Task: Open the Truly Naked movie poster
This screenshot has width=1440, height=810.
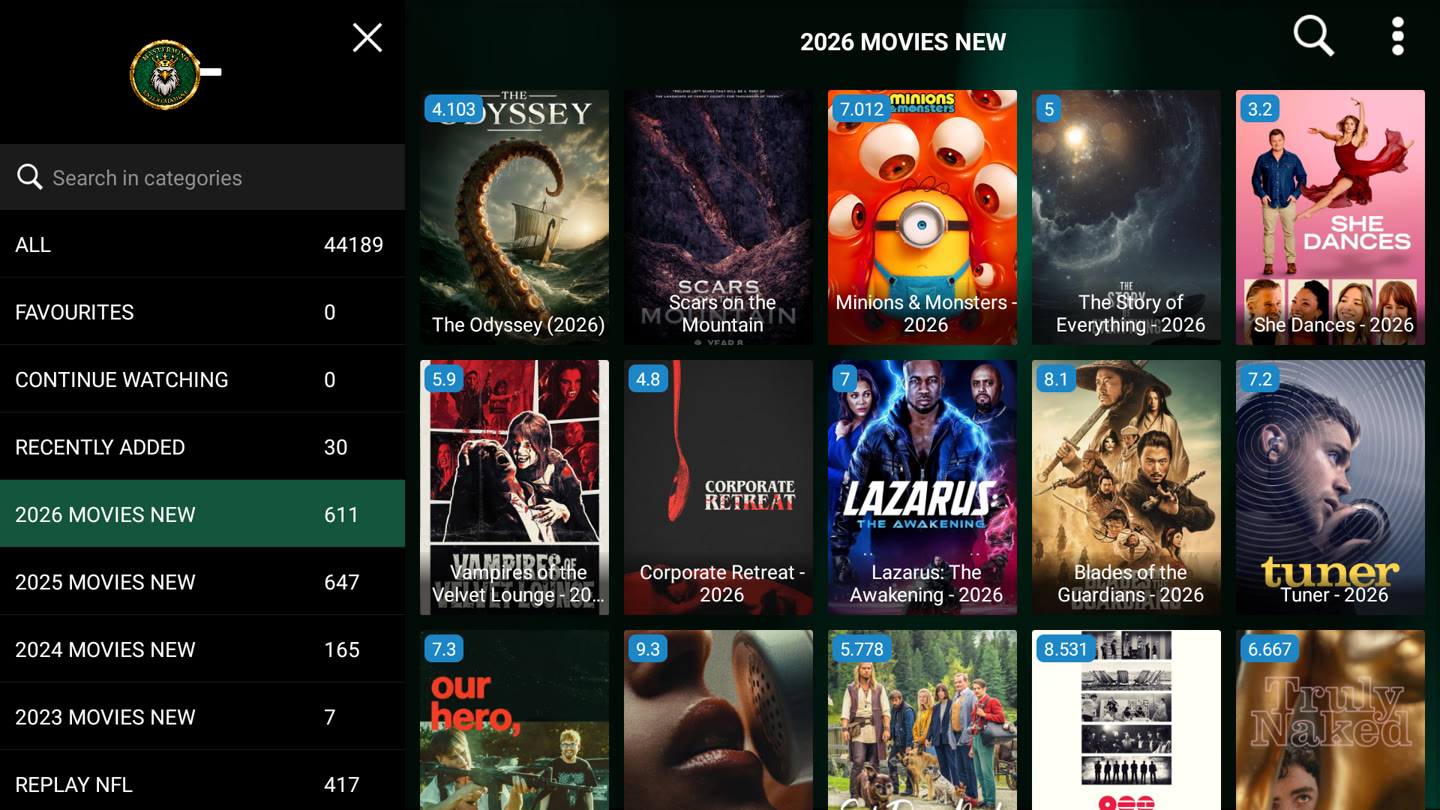Action: 1330,720
